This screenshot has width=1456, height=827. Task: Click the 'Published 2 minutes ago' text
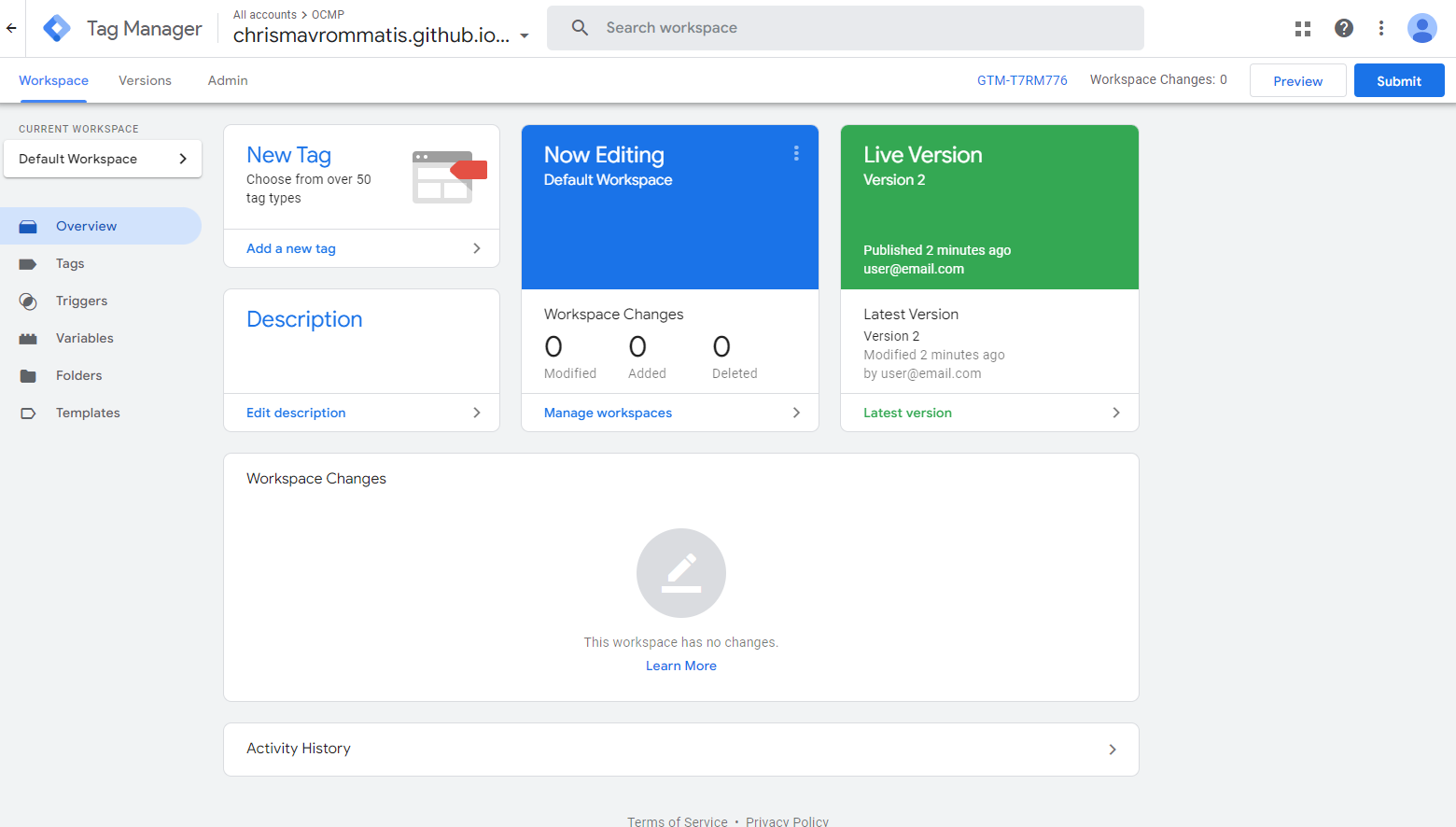click(x=937, y=250)
